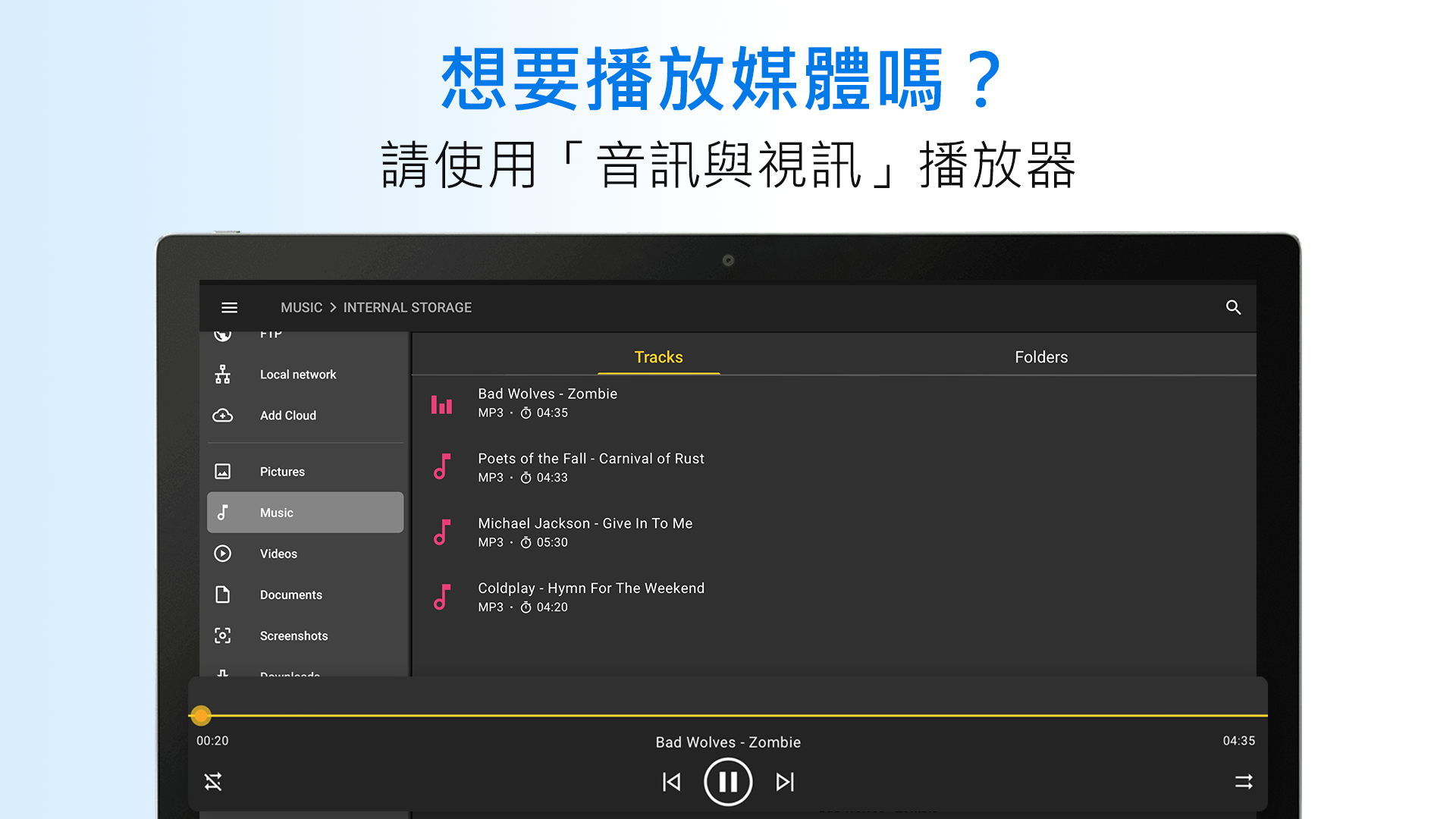Viewport: 1456px width, 819px height.
Task: Click note icon beside Hymn For The Weekend
Action: [x=442, y=597]
